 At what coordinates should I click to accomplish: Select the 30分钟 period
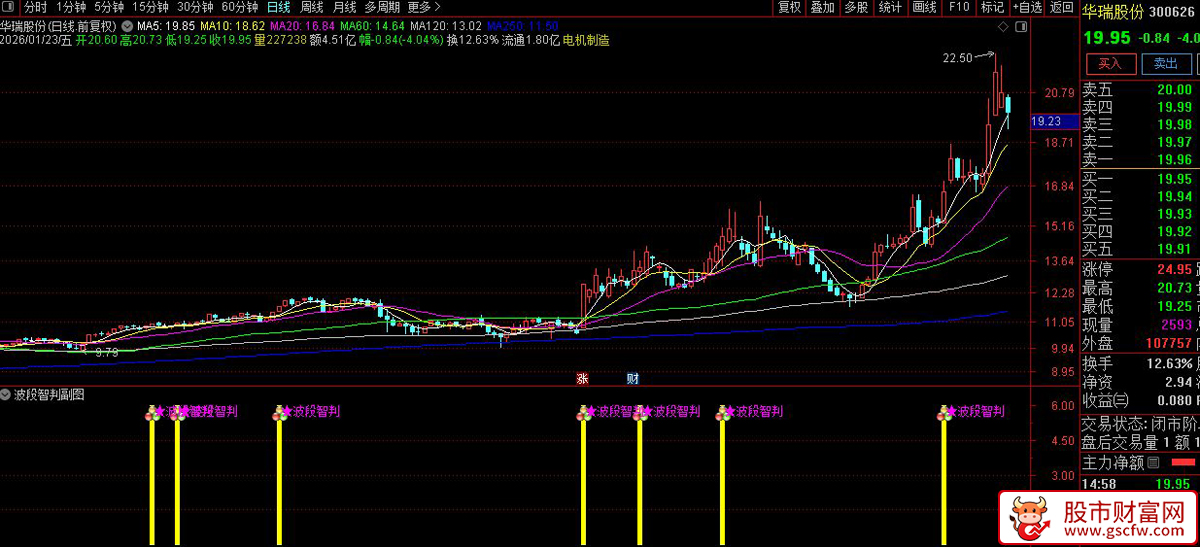click(195, 7)
